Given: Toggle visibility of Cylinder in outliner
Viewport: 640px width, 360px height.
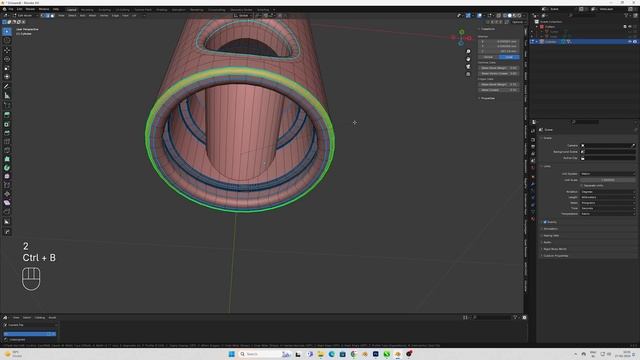Looking at the screenshot, I should (630, 42).
